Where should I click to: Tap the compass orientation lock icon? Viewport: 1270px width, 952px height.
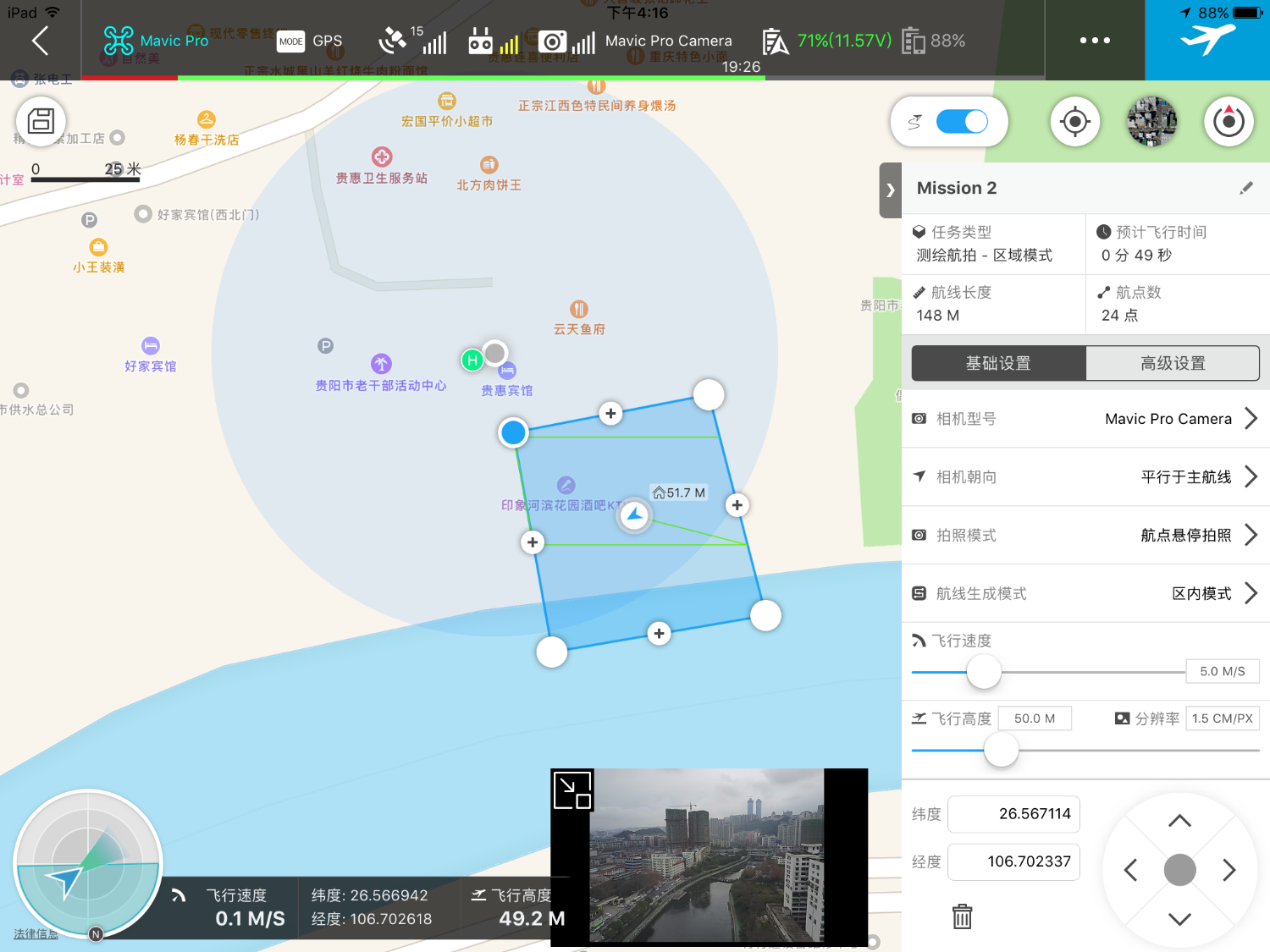pyautogui.click(x=1229, y=121)
